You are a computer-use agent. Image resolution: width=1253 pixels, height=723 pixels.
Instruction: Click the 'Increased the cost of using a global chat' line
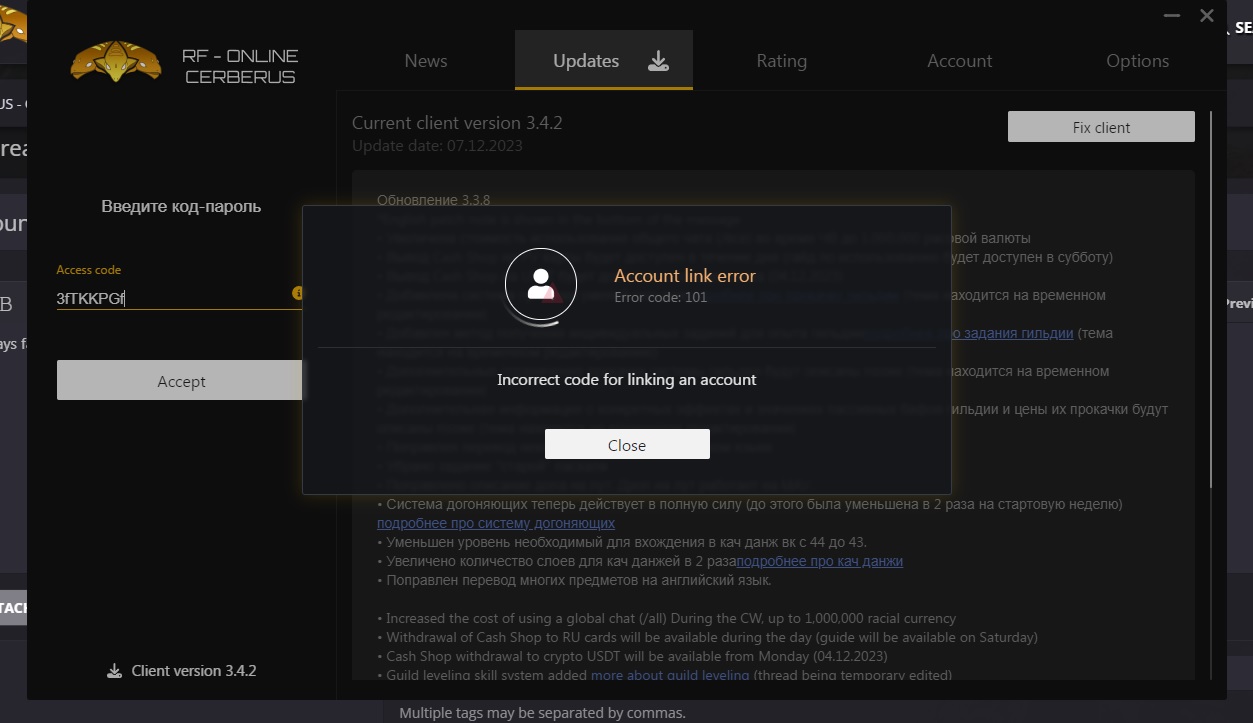(666, 618)
